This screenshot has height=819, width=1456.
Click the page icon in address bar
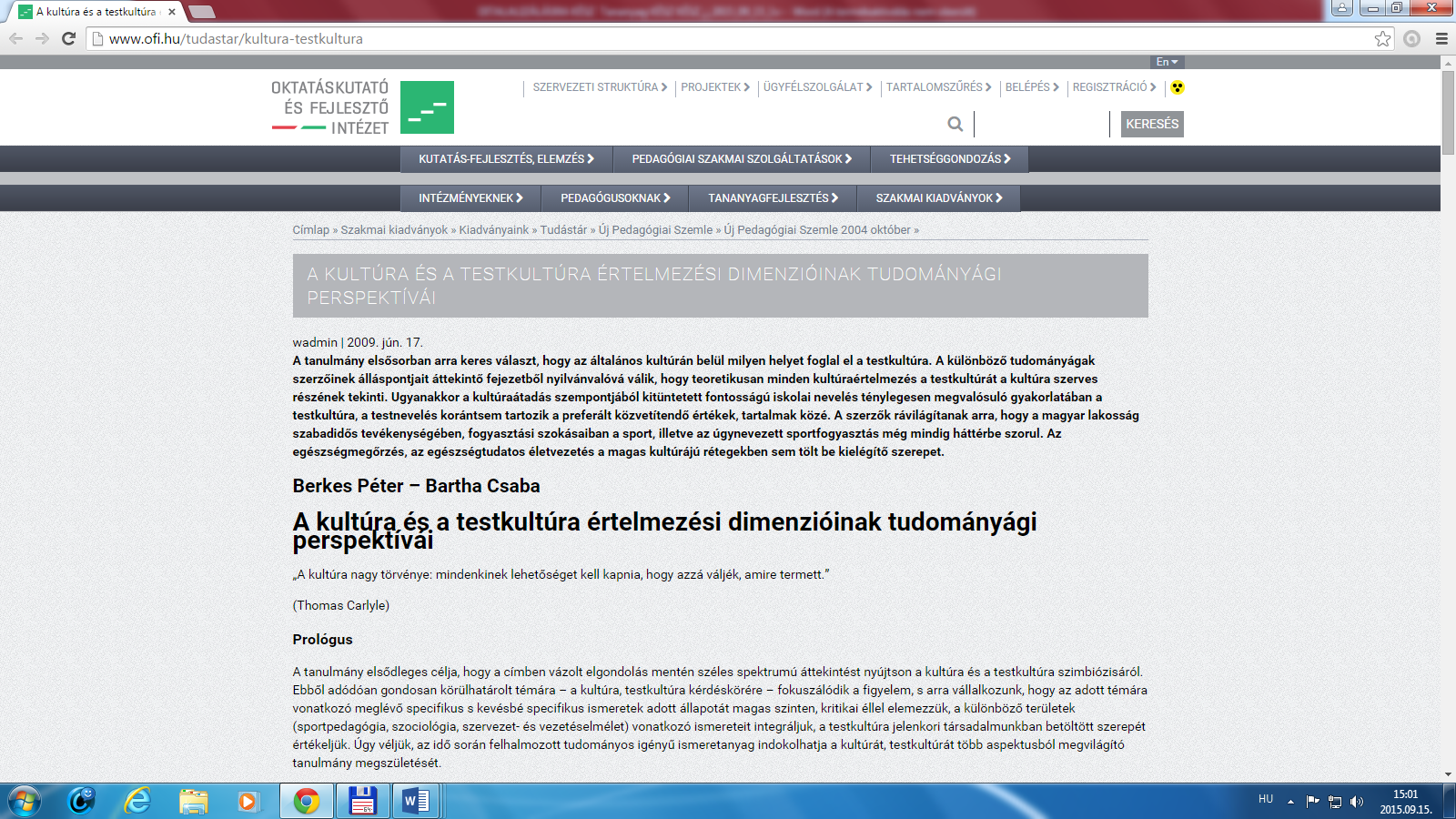97,38
